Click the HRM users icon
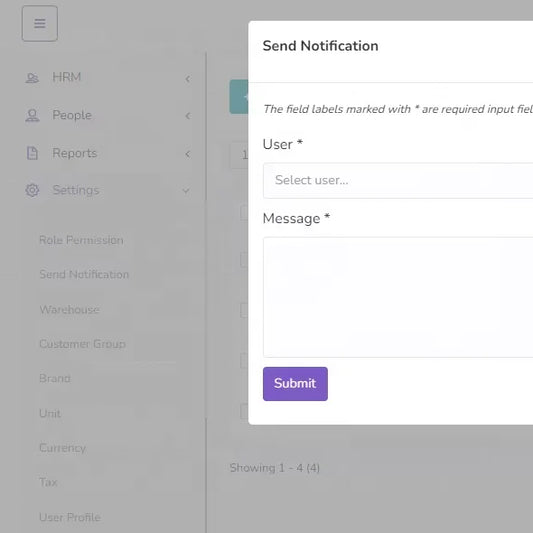Screen dimensions: 533x533 pos(32,78)
